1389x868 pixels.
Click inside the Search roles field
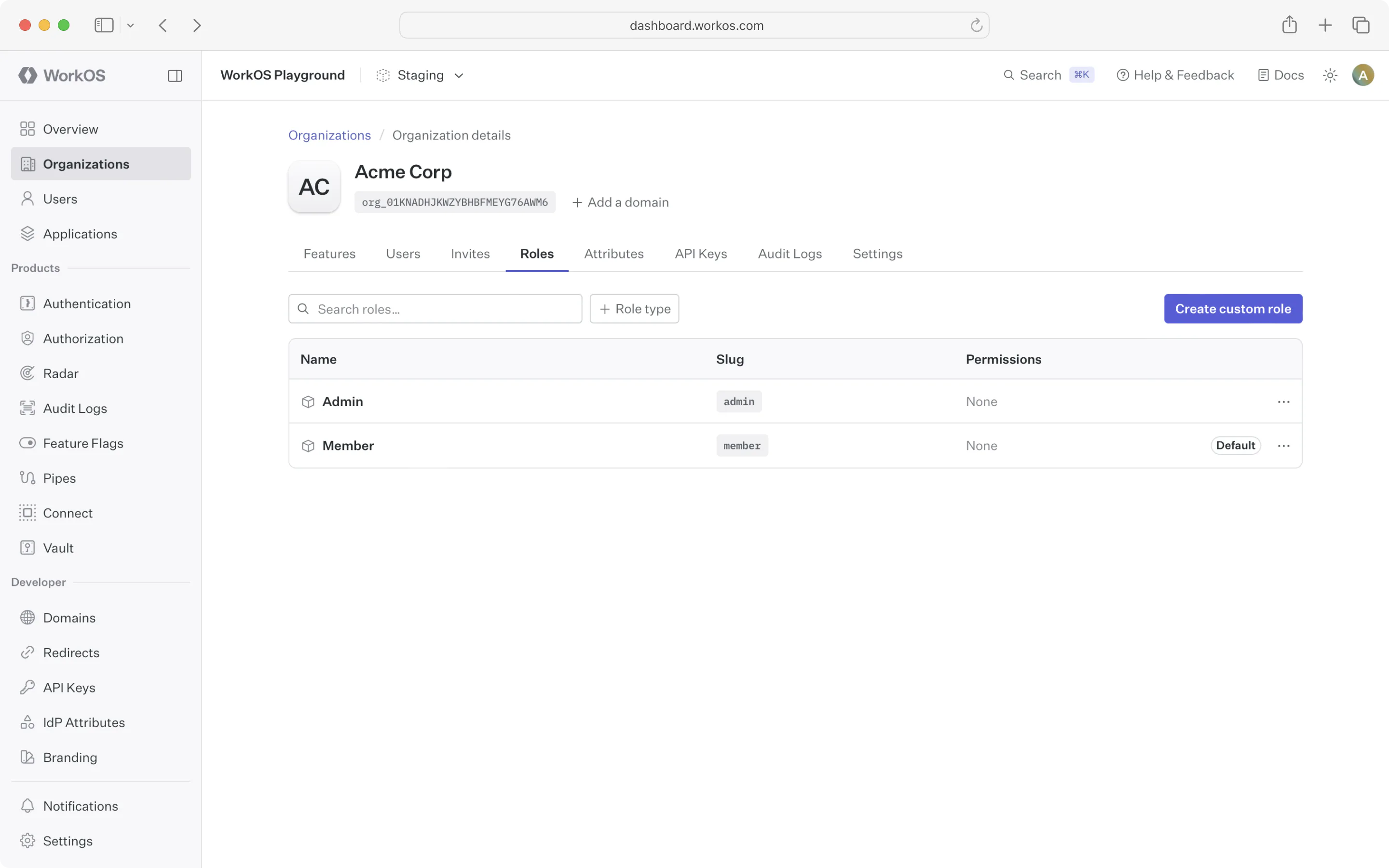[x=435, y=308]
